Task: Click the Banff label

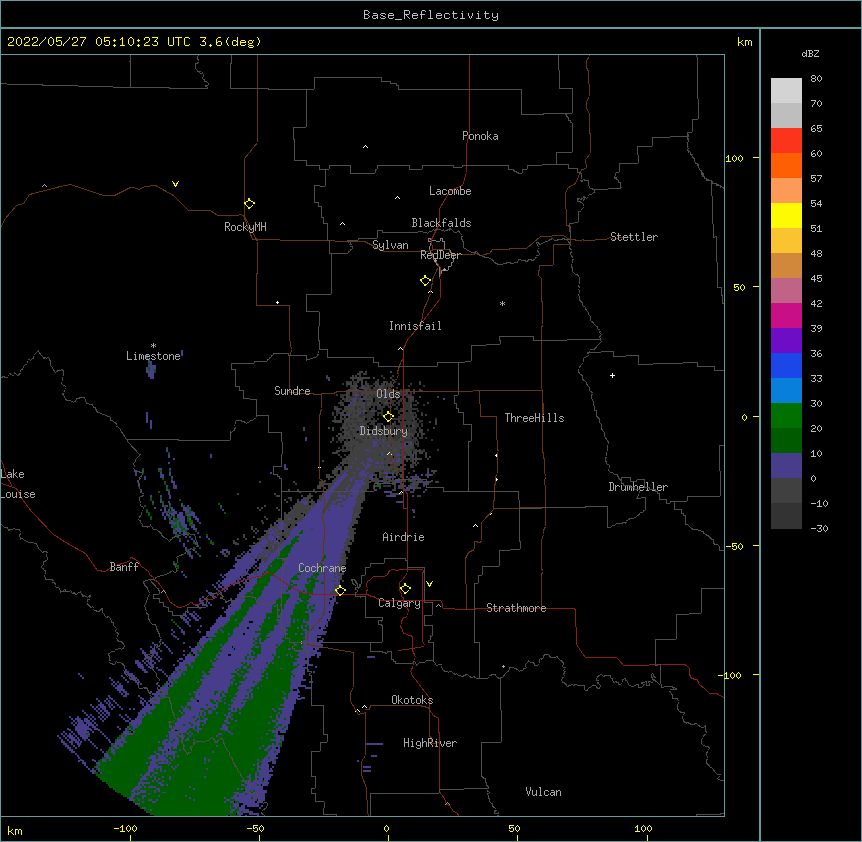Action: click(x=124, y=567)
